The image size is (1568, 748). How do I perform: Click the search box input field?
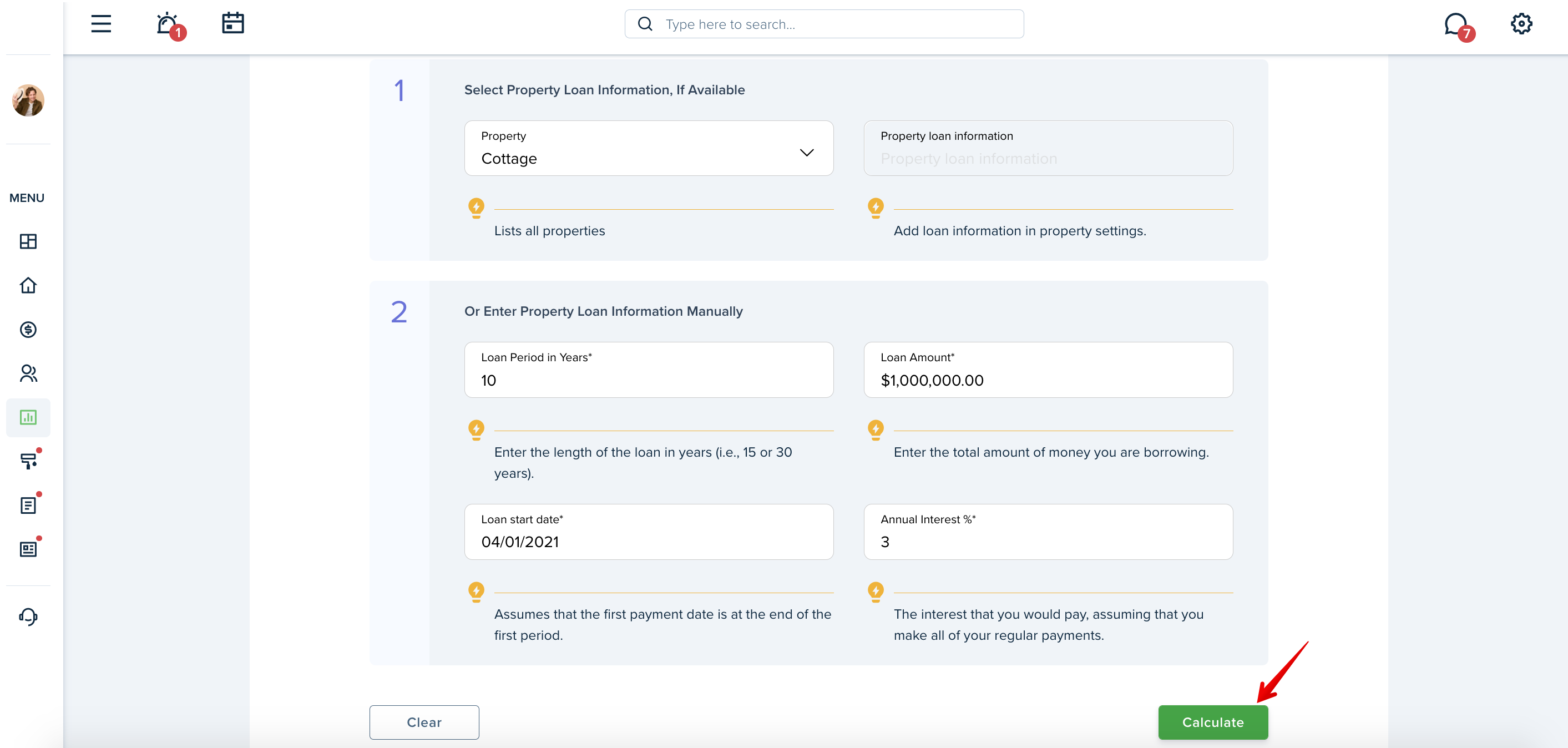824,24
